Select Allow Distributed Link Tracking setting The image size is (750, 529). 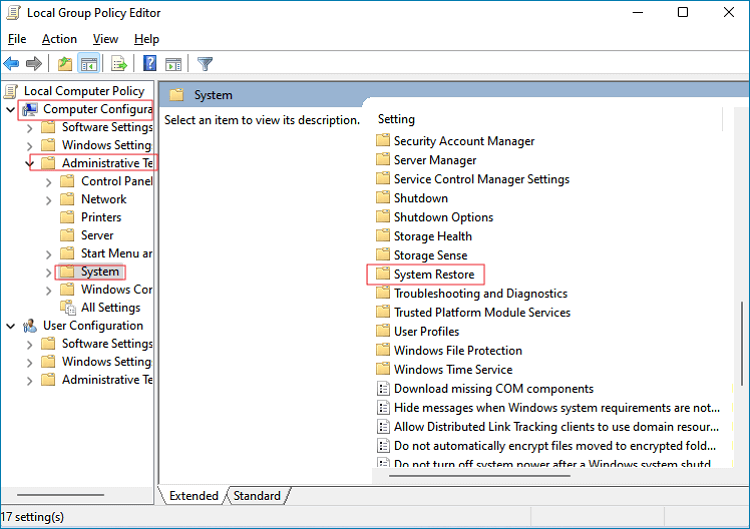(x=556, y=427)
